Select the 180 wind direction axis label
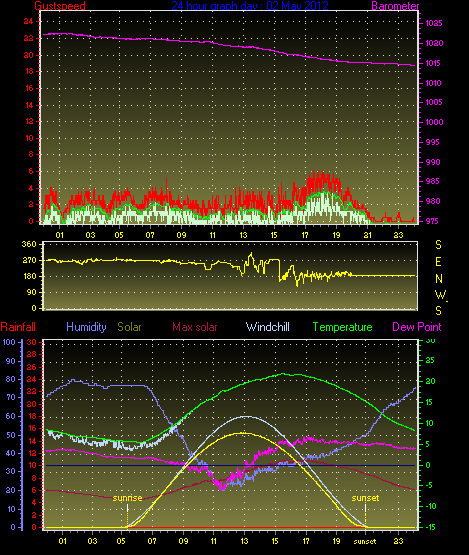This screenshot has height=555, width=469. click(x=29, y=276)
